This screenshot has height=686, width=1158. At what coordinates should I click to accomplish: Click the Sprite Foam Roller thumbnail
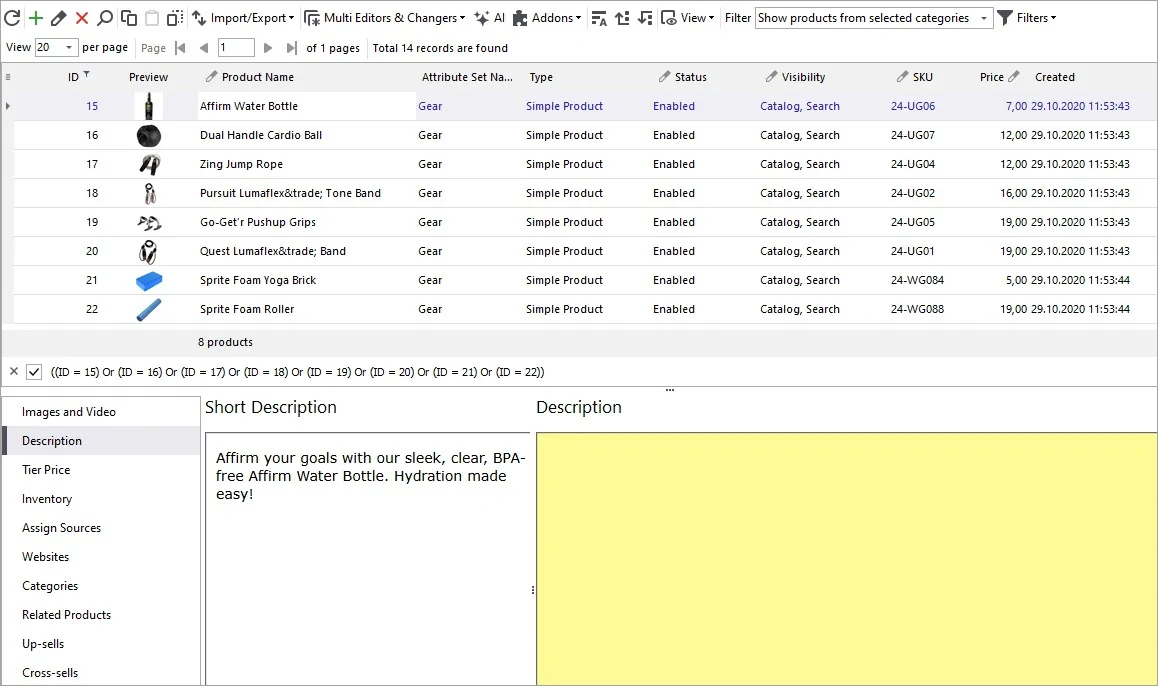[x=148, y=309]
